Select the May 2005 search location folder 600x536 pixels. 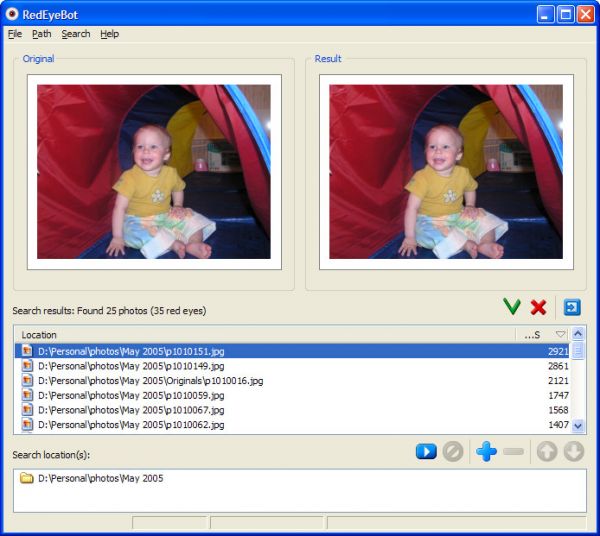pyautogui.click(x=100, y=478)
